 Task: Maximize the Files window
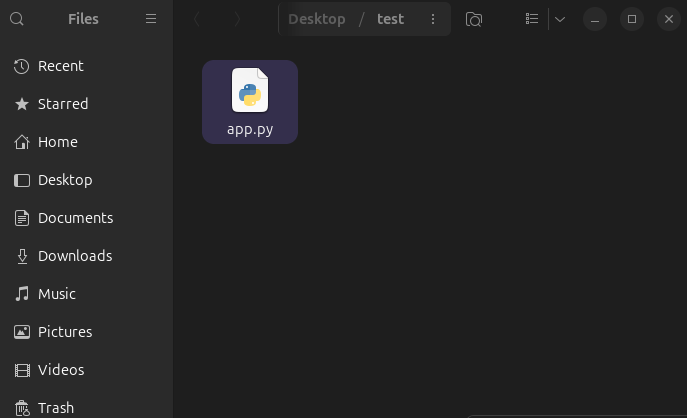point(632,19)
